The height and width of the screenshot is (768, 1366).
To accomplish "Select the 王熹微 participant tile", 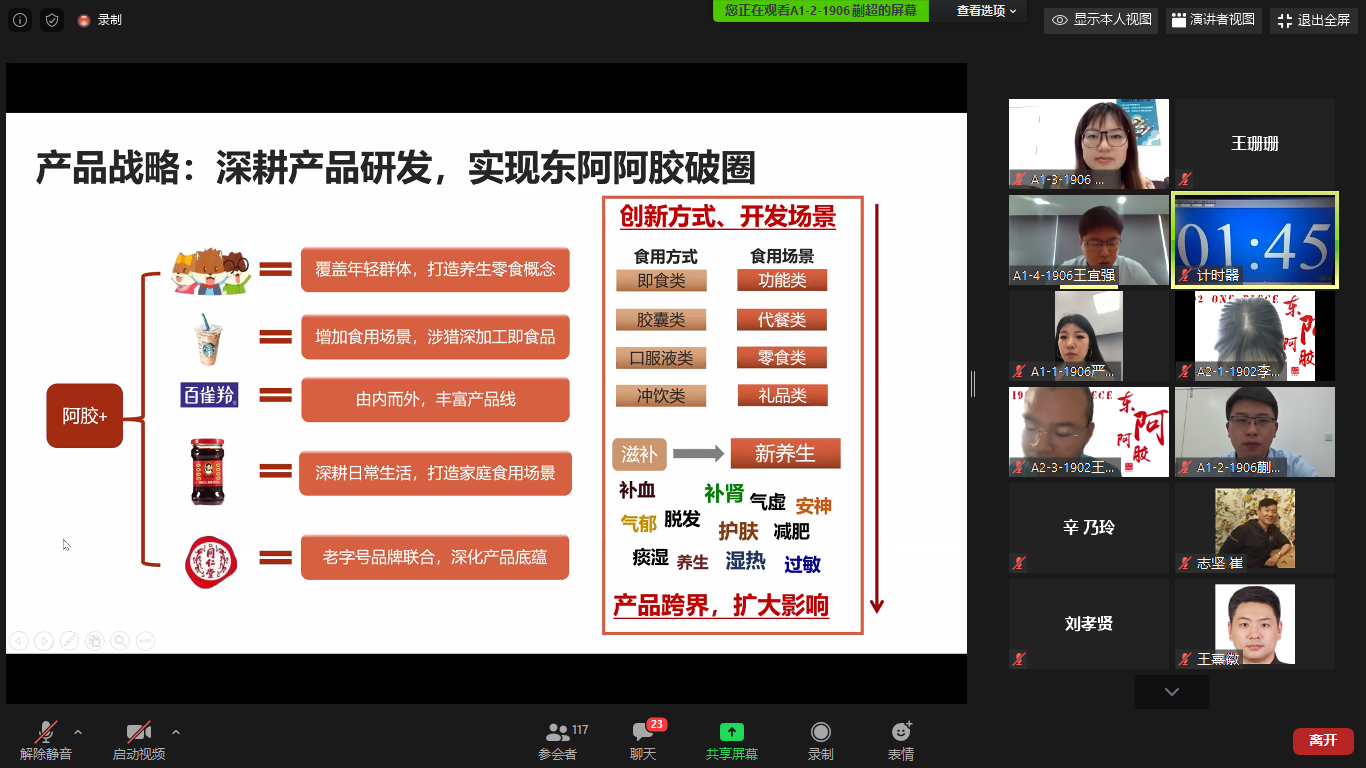I will [1254, 624].
